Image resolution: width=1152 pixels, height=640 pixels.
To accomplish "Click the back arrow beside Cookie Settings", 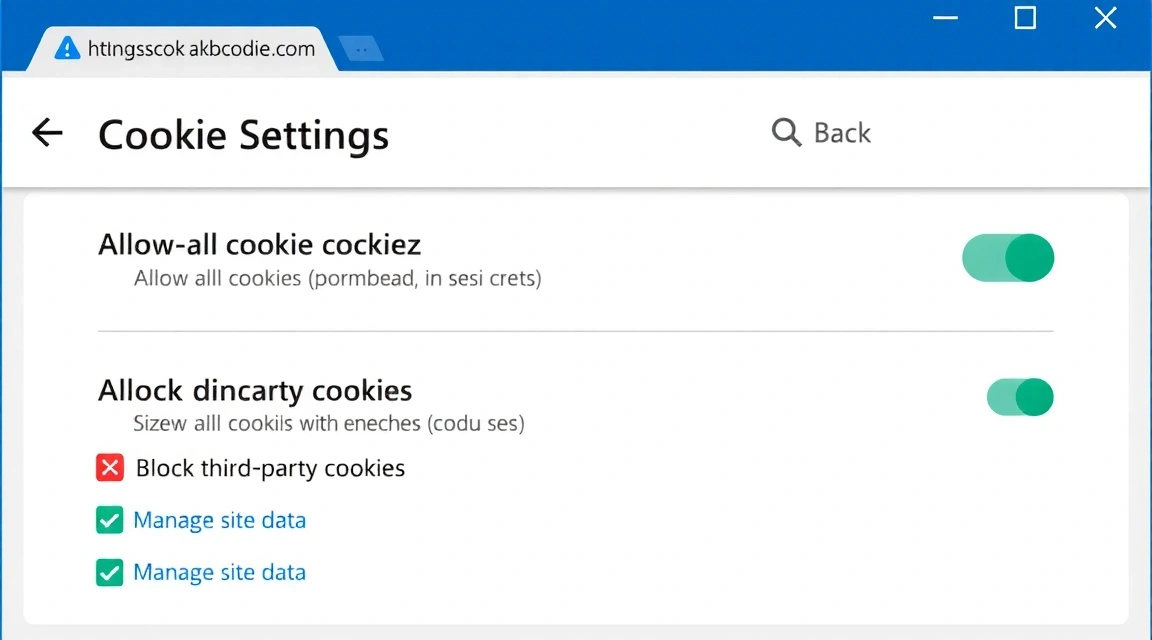I will point(47,133).
